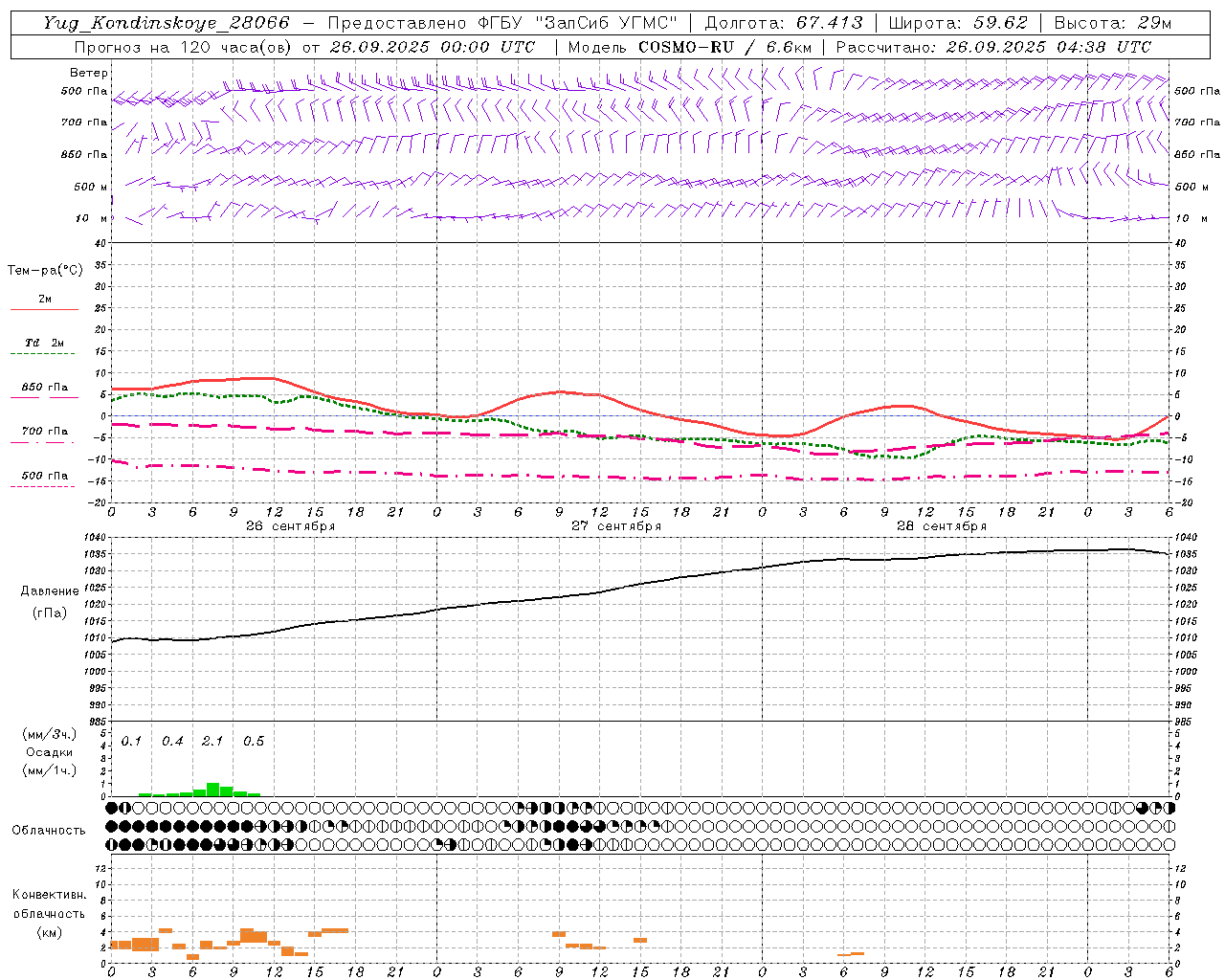1225x980 pixels.
Task: Click the '10 м' wind level label on left axis
Action: (x=92, y=218)
